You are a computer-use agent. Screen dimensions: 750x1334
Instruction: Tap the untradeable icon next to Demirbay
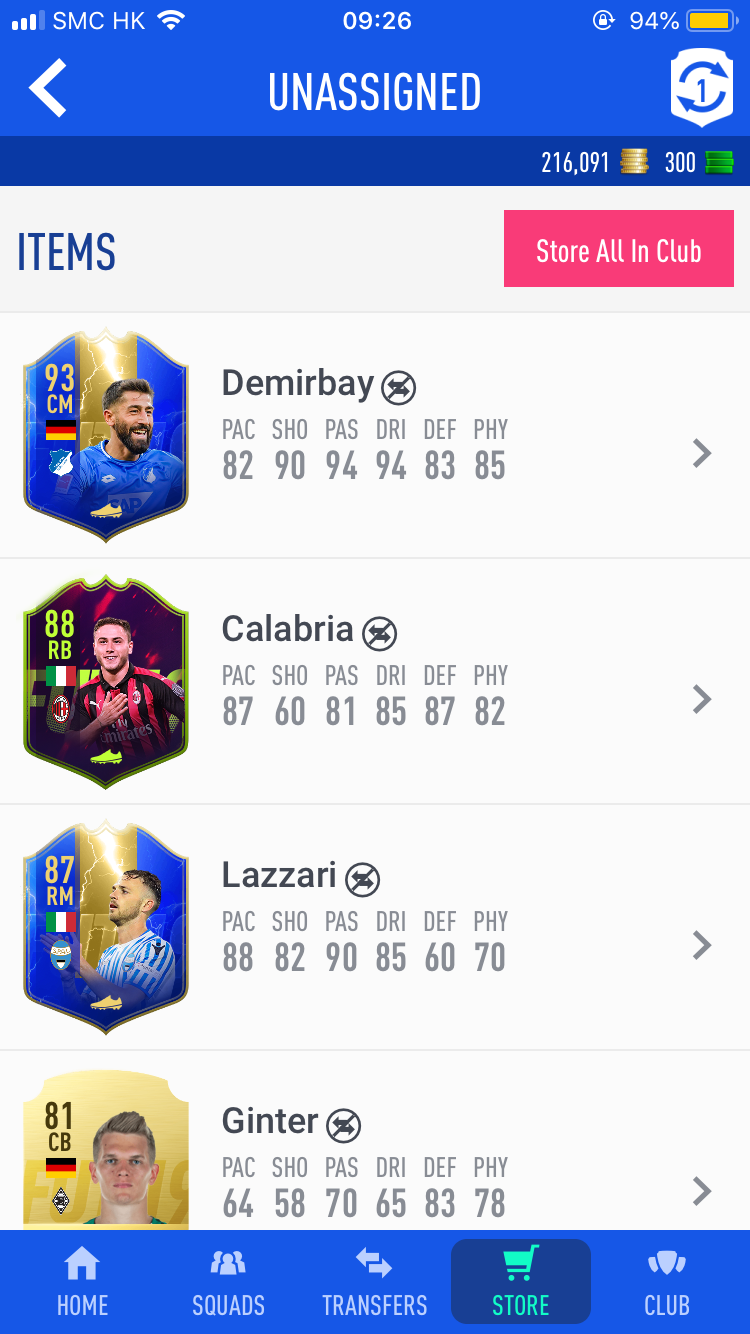399,387
